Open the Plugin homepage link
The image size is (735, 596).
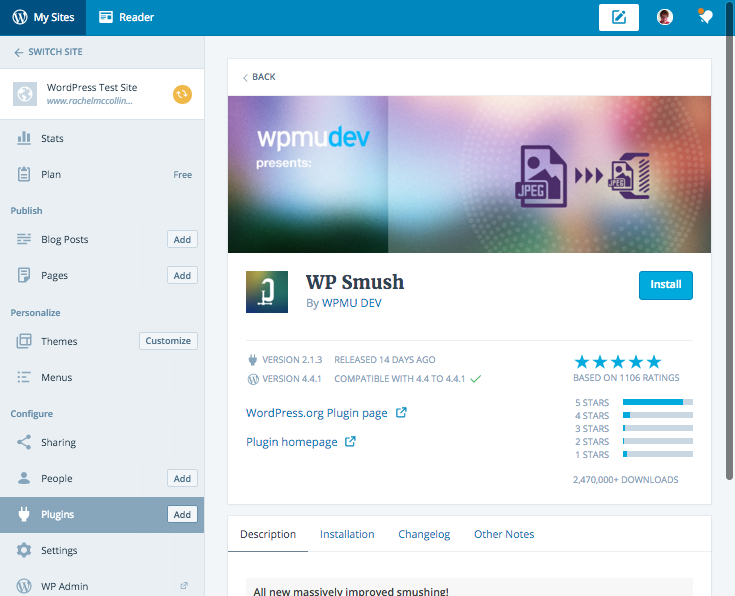click(292, 442)
